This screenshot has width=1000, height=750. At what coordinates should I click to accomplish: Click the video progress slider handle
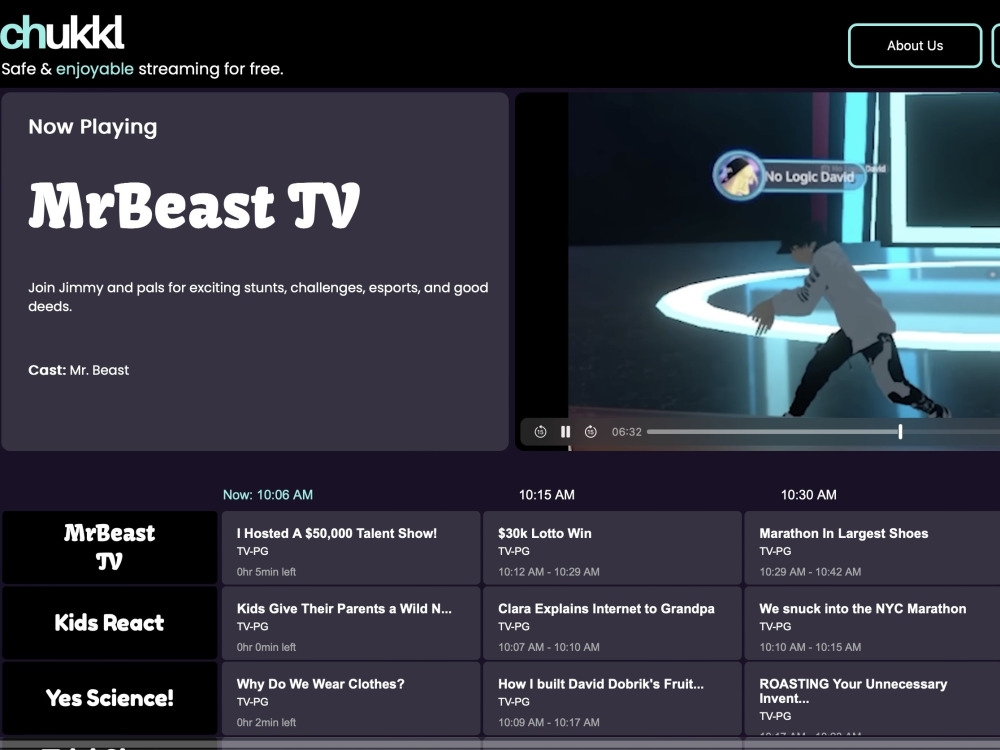click(900, 432)
